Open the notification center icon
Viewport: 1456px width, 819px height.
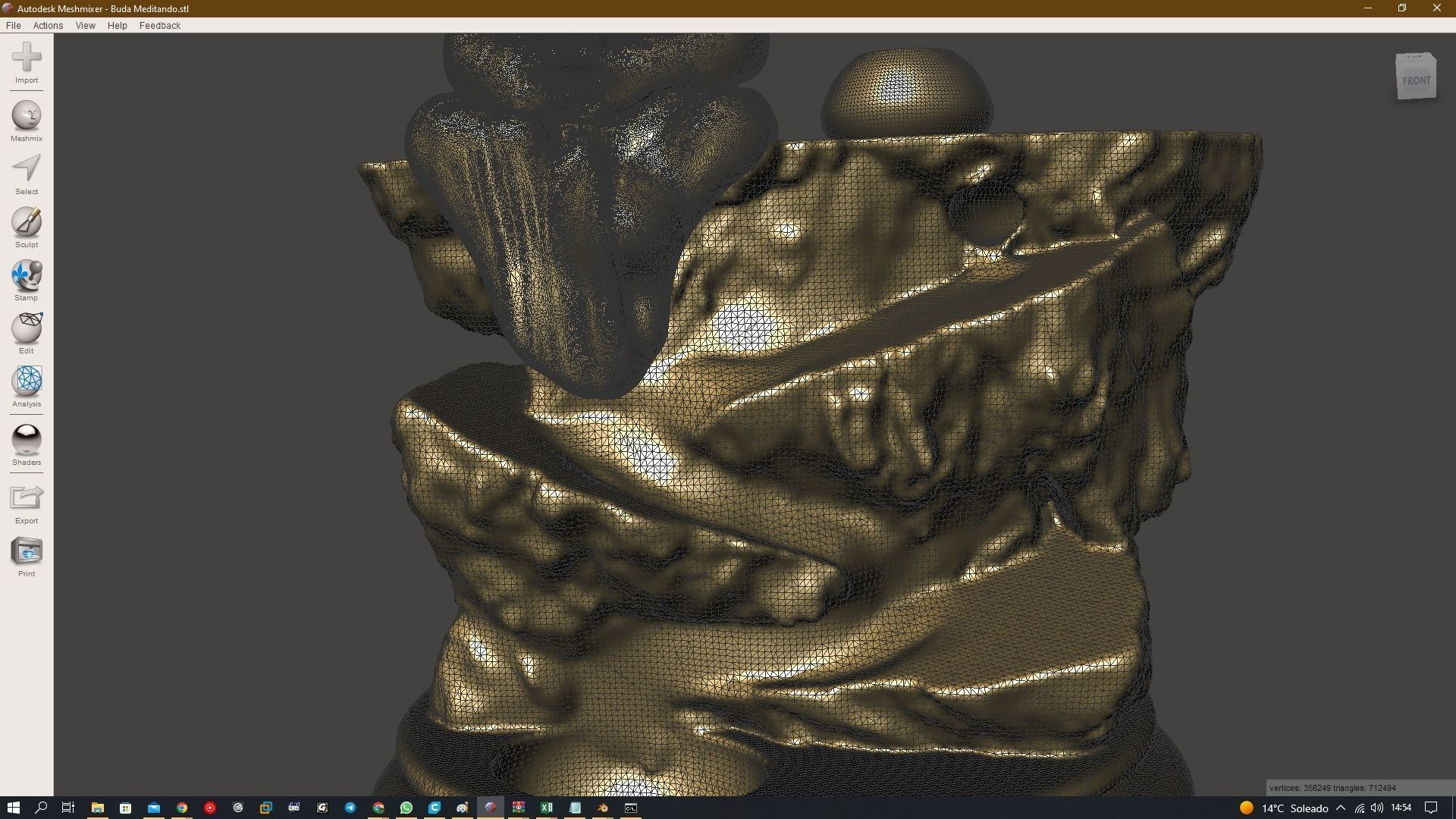tap(1431, 808)
